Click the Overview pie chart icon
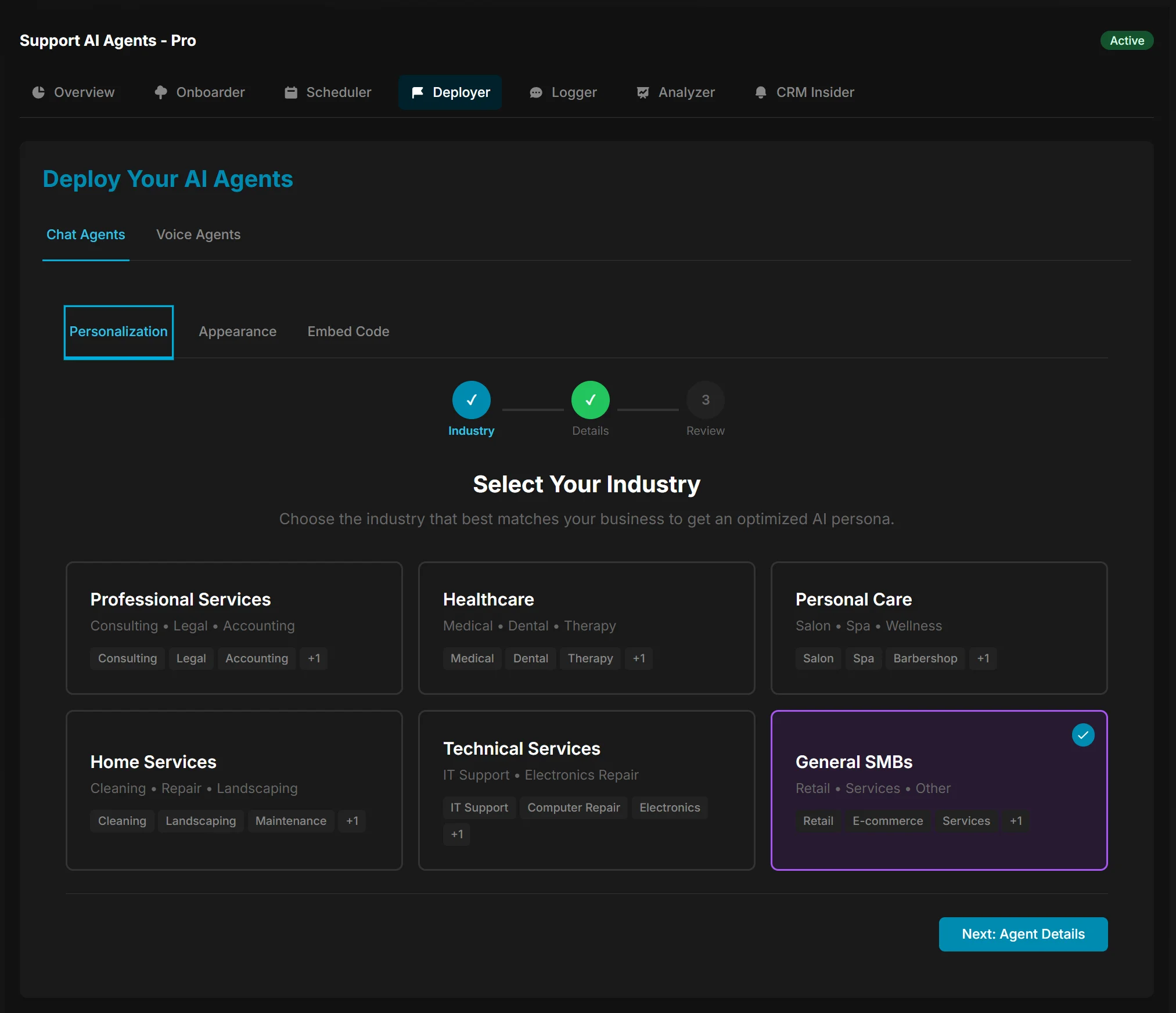The image size is (1176, 1013). click(38, 92)
